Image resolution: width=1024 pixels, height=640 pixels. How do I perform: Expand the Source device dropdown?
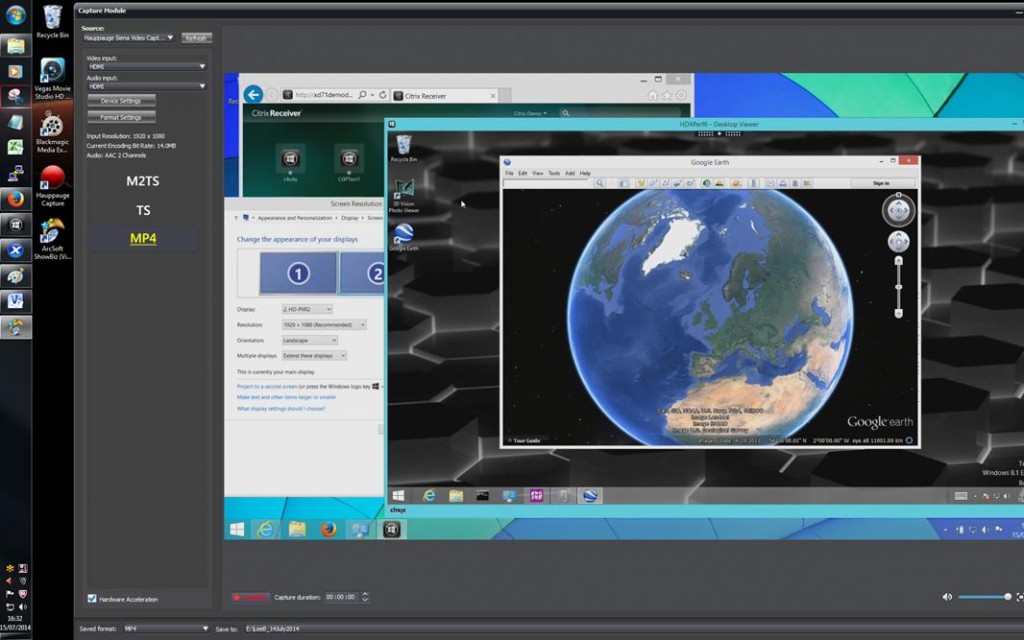[x=129, y=38]
